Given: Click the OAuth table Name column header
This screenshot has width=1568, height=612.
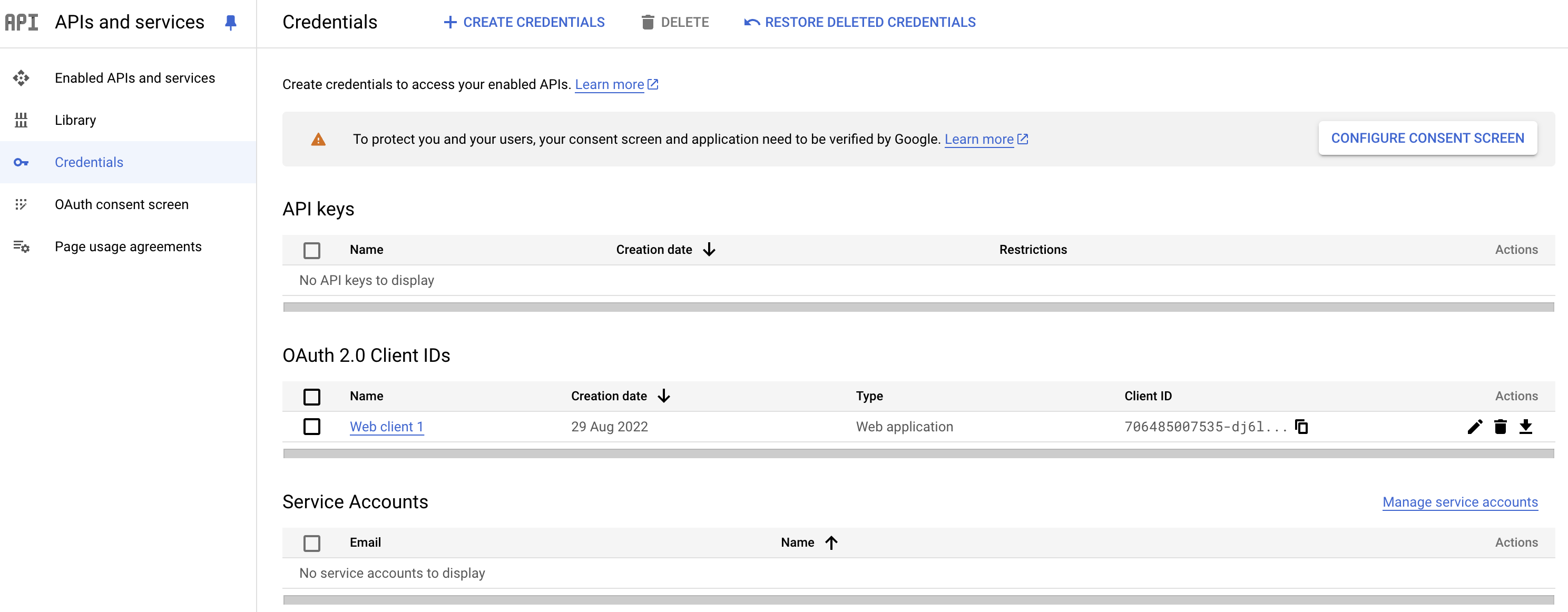Looking at the screenshot, I should tap(366, 396).
